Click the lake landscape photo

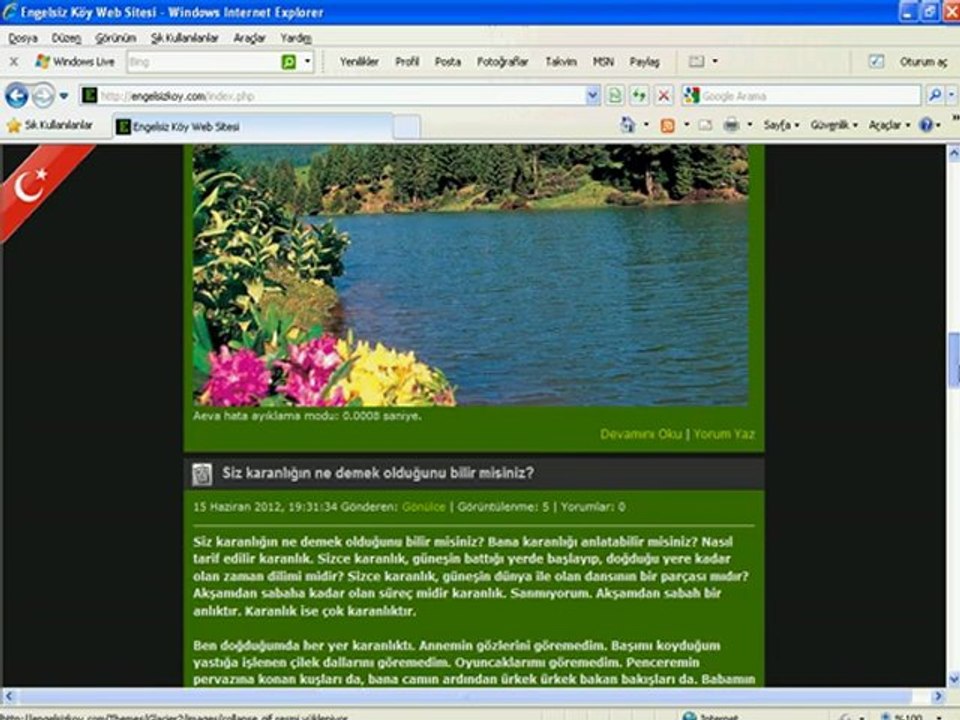(x=470, y=276)
